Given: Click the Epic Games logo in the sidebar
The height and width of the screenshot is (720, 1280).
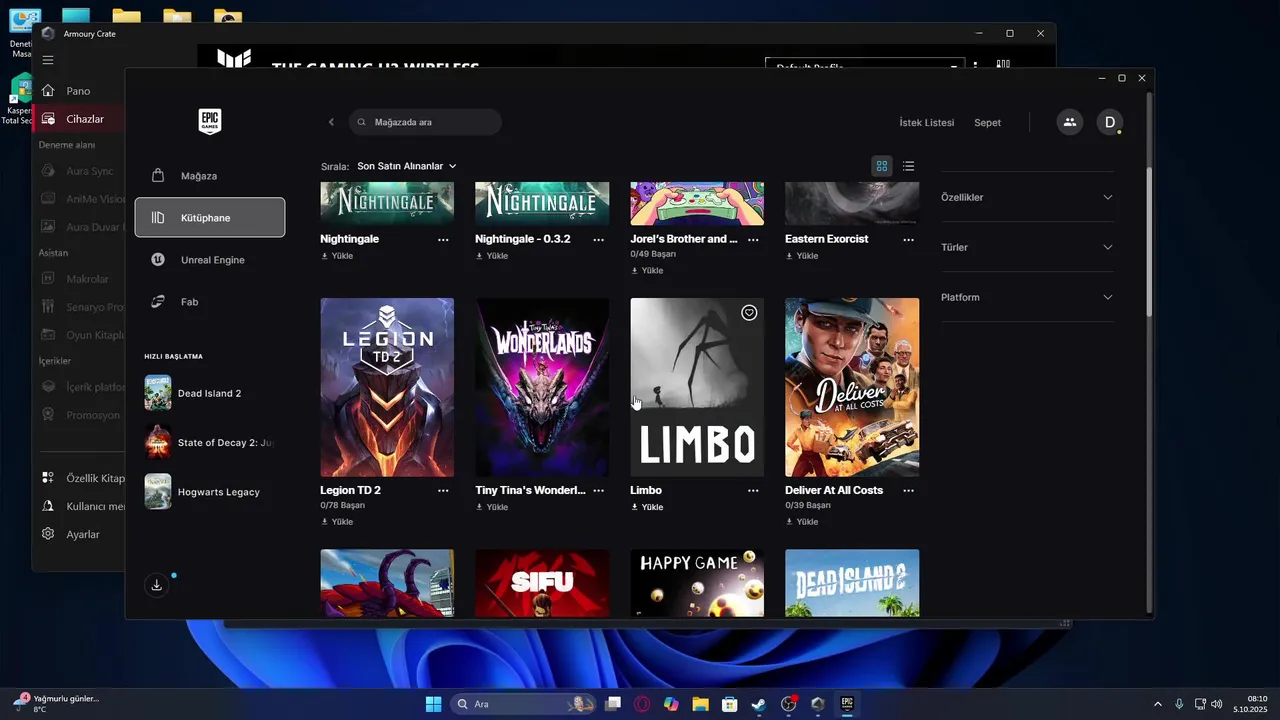Looking at the screenshot, I should pos(209,121).
